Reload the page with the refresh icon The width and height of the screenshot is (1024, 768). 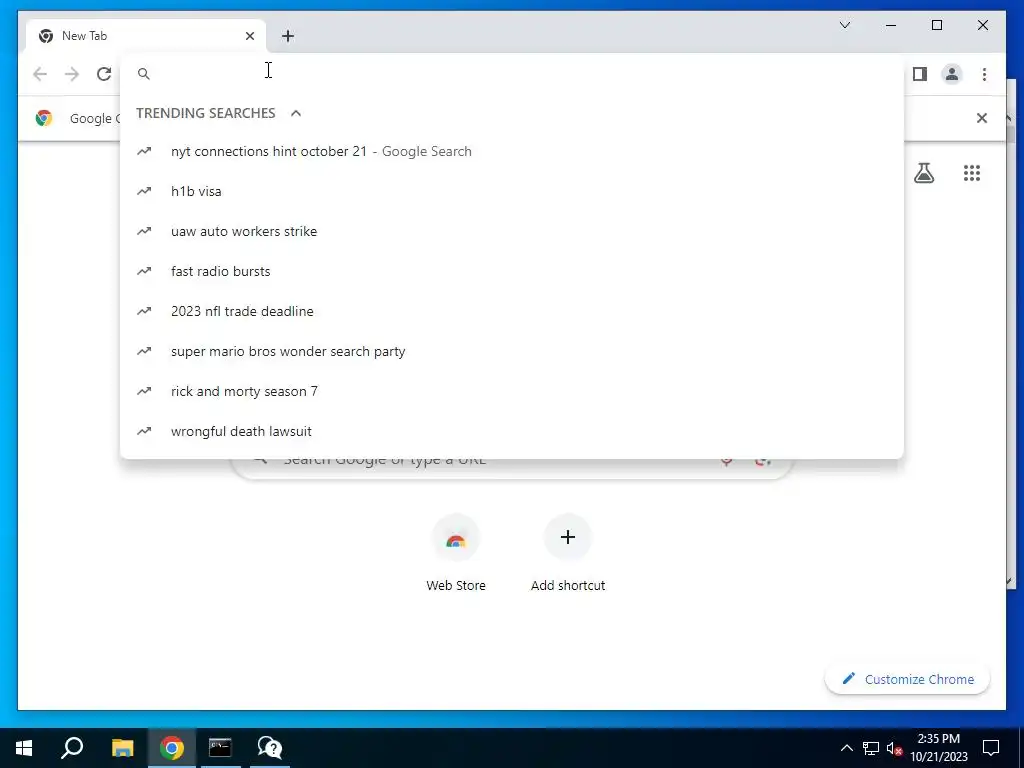click(104, 74)
